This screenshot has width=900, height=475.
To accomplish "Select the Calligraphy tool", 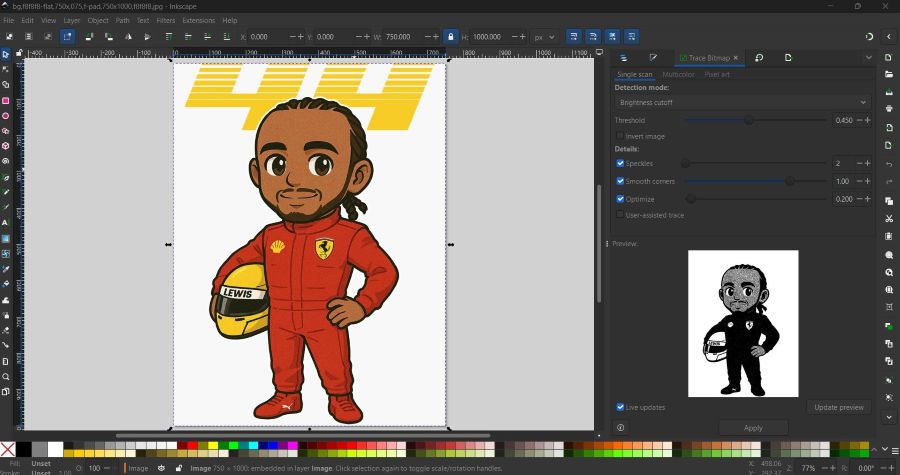I will (x=6, y=207).
